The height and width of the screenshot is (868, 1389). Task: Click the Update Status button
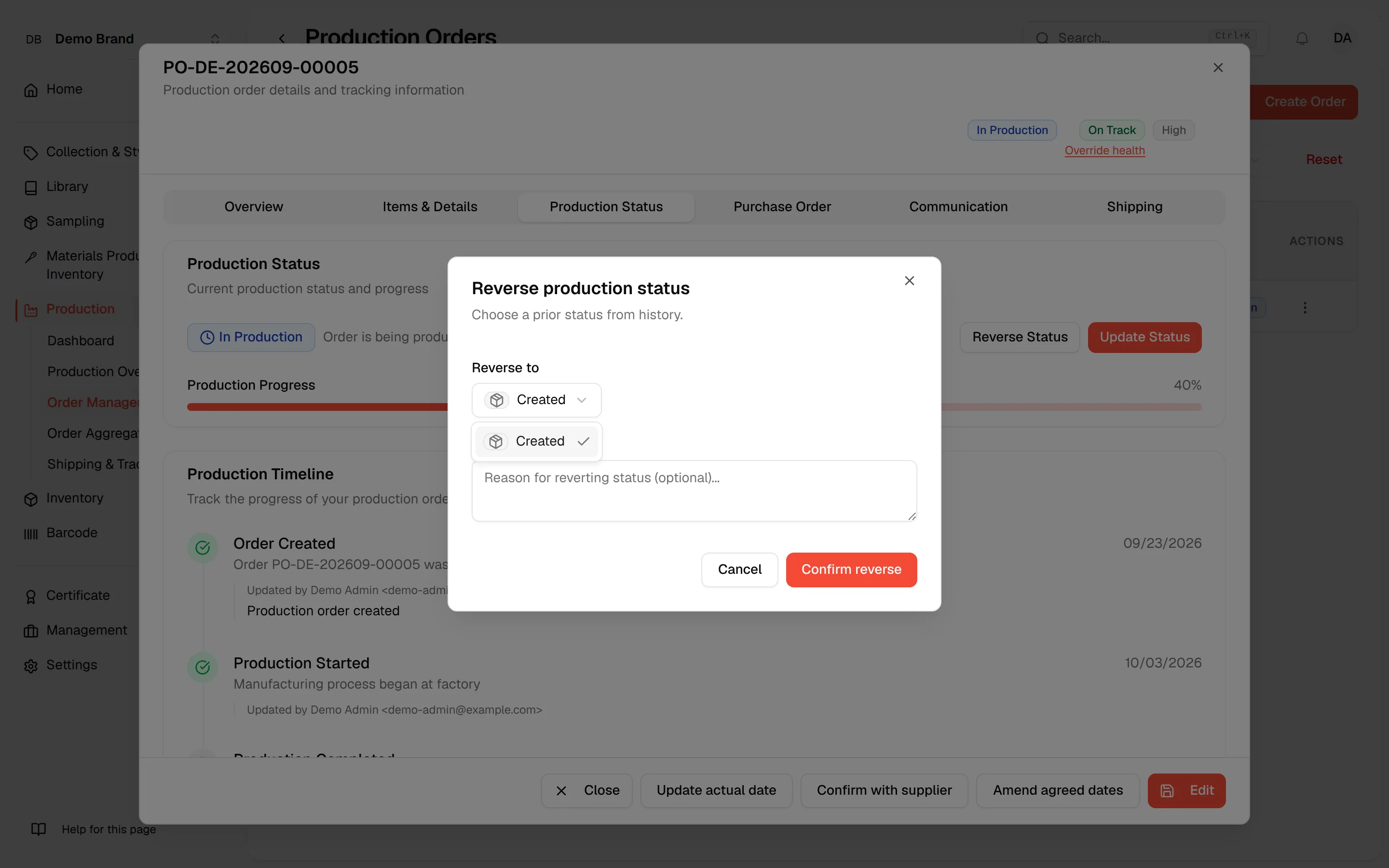[1144, 337]
